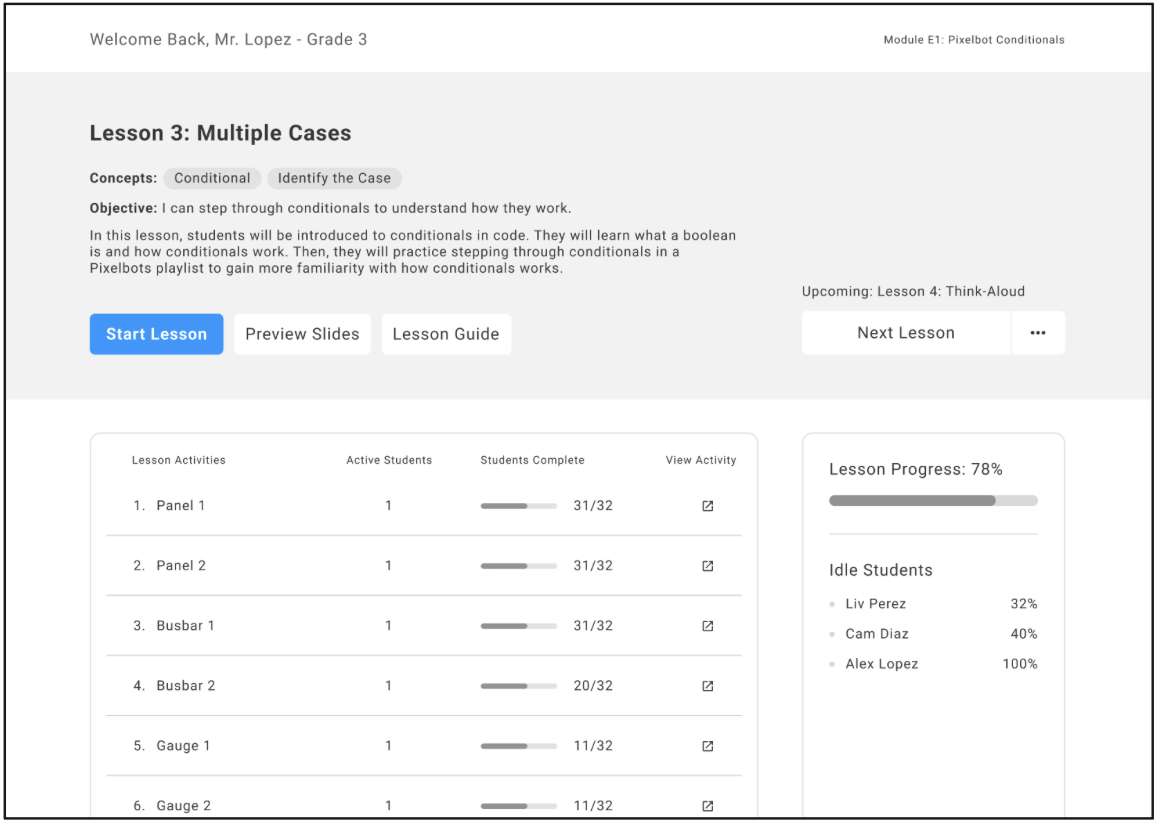Open Panel 2 activity view icon
The width and height of the screenshot is (1160, 826).
click(x=707, y=566)
